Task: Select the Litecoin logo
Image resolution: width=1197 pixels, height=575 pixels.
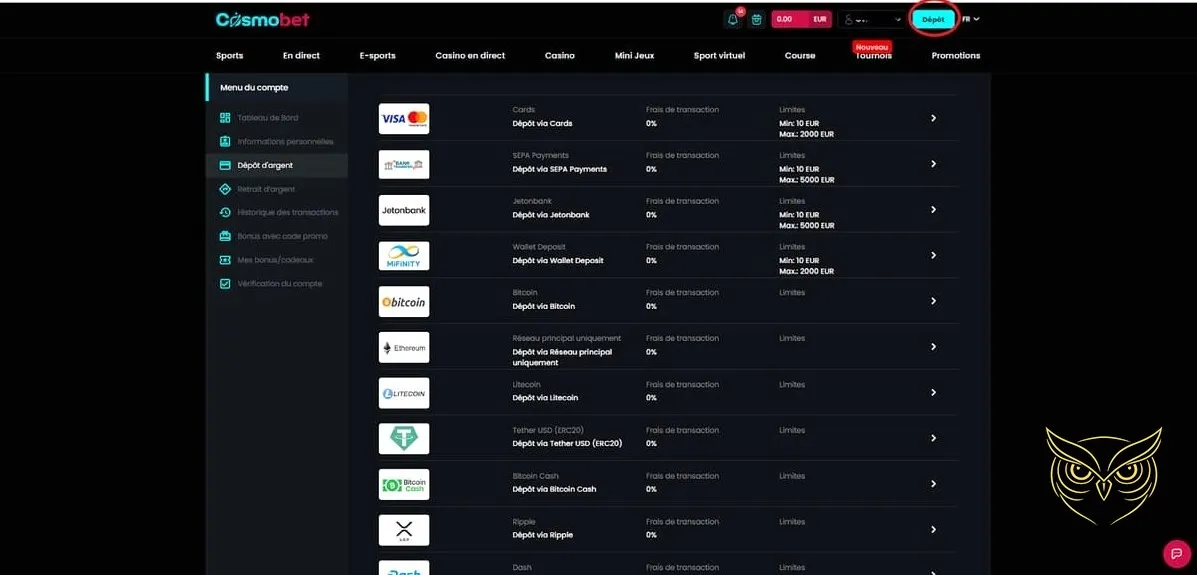Action: pyautogui.click(x=404, y=393)
